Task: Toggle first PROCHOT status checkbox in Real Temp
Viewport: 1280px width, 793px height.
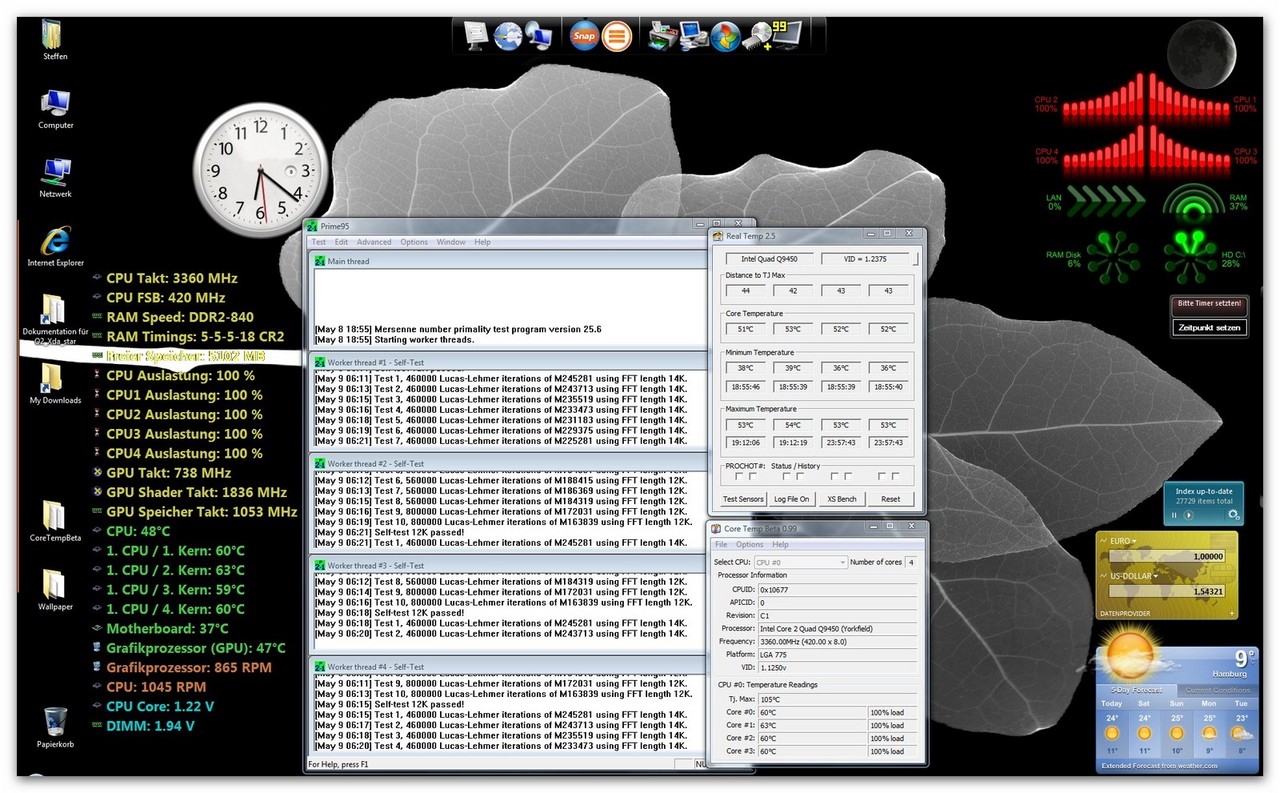Action: 739,476
